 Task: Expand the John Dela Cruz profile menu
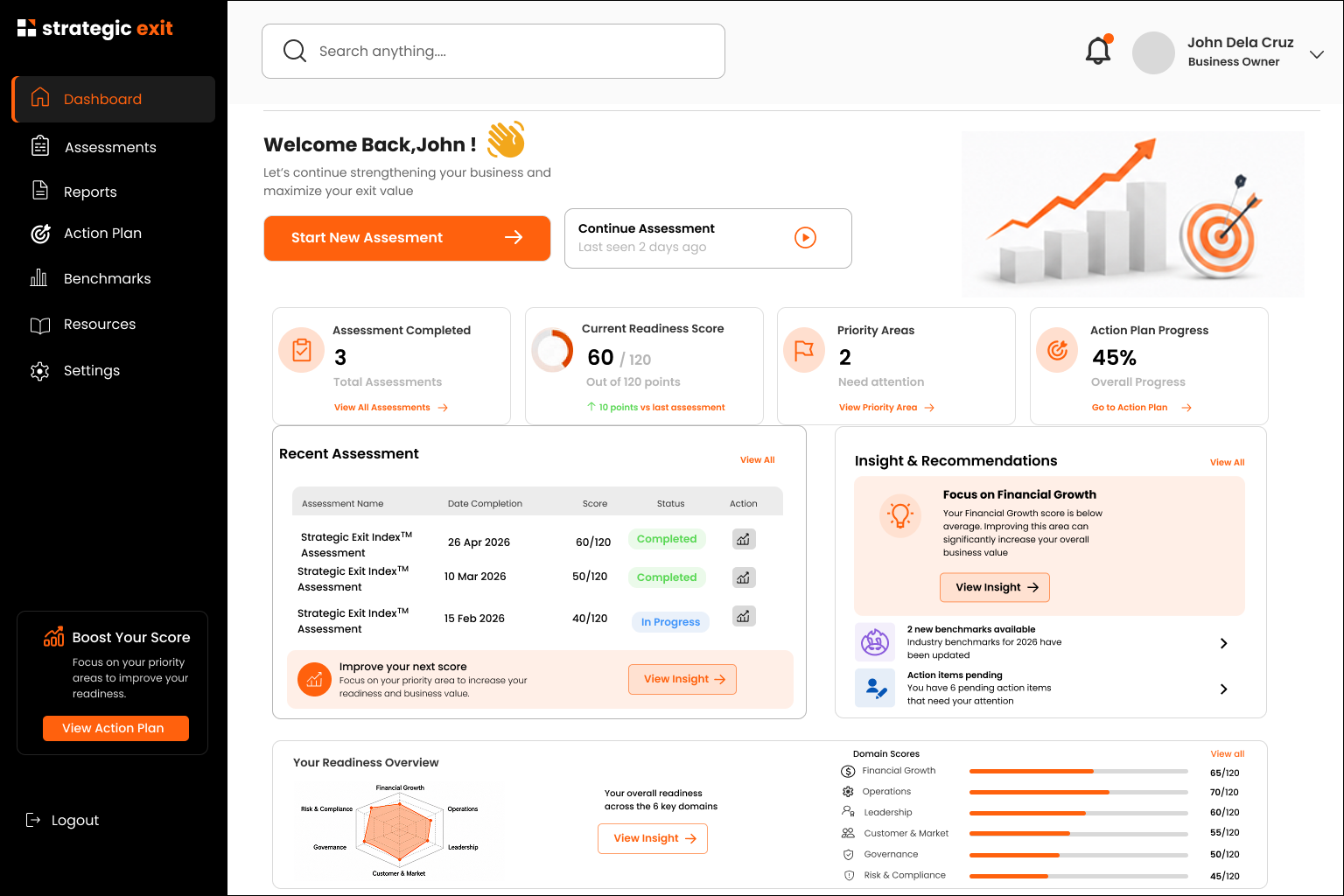point(1316,54)
